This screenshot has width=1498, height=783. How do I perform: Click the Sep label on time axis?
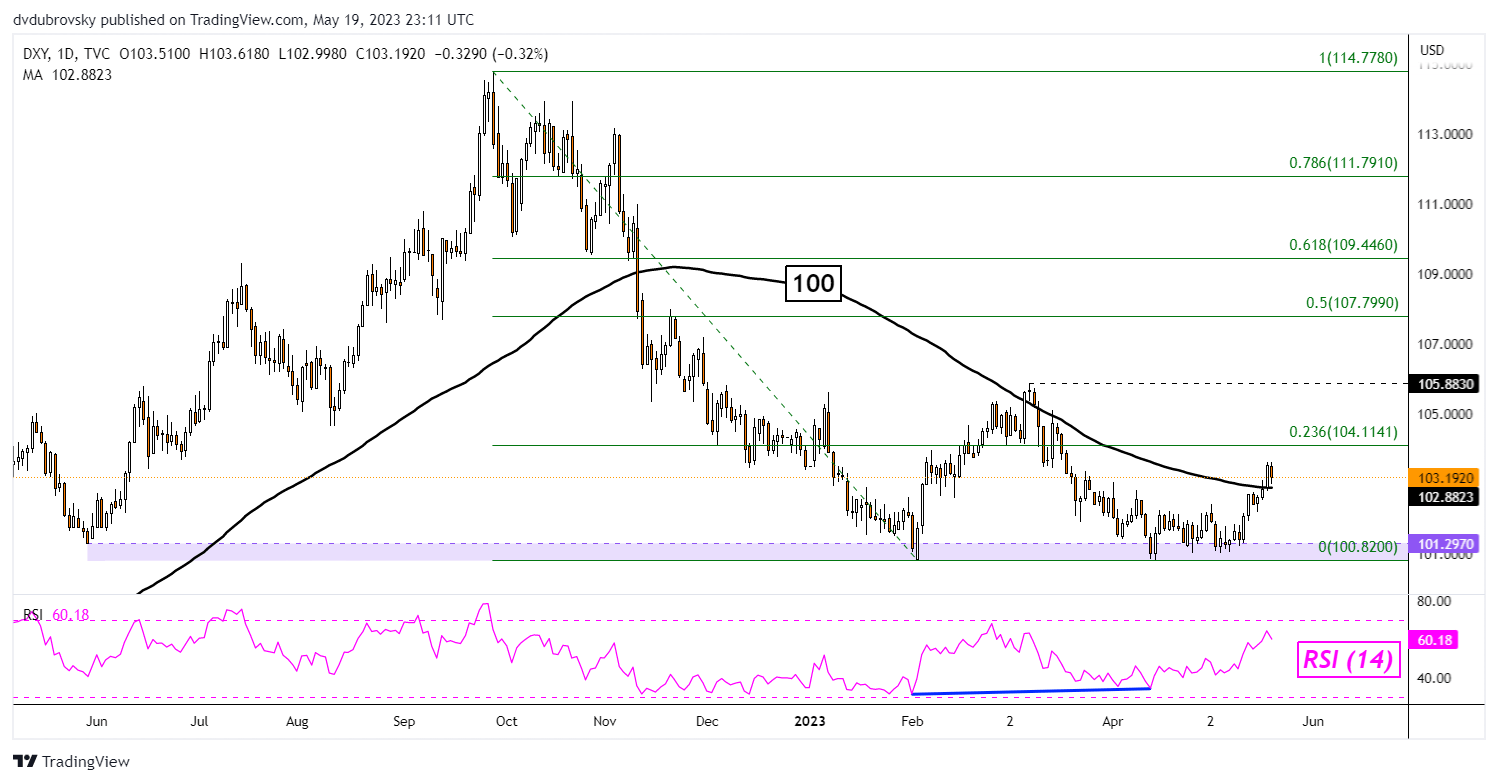pyautogui.click(x=404, y=720)
